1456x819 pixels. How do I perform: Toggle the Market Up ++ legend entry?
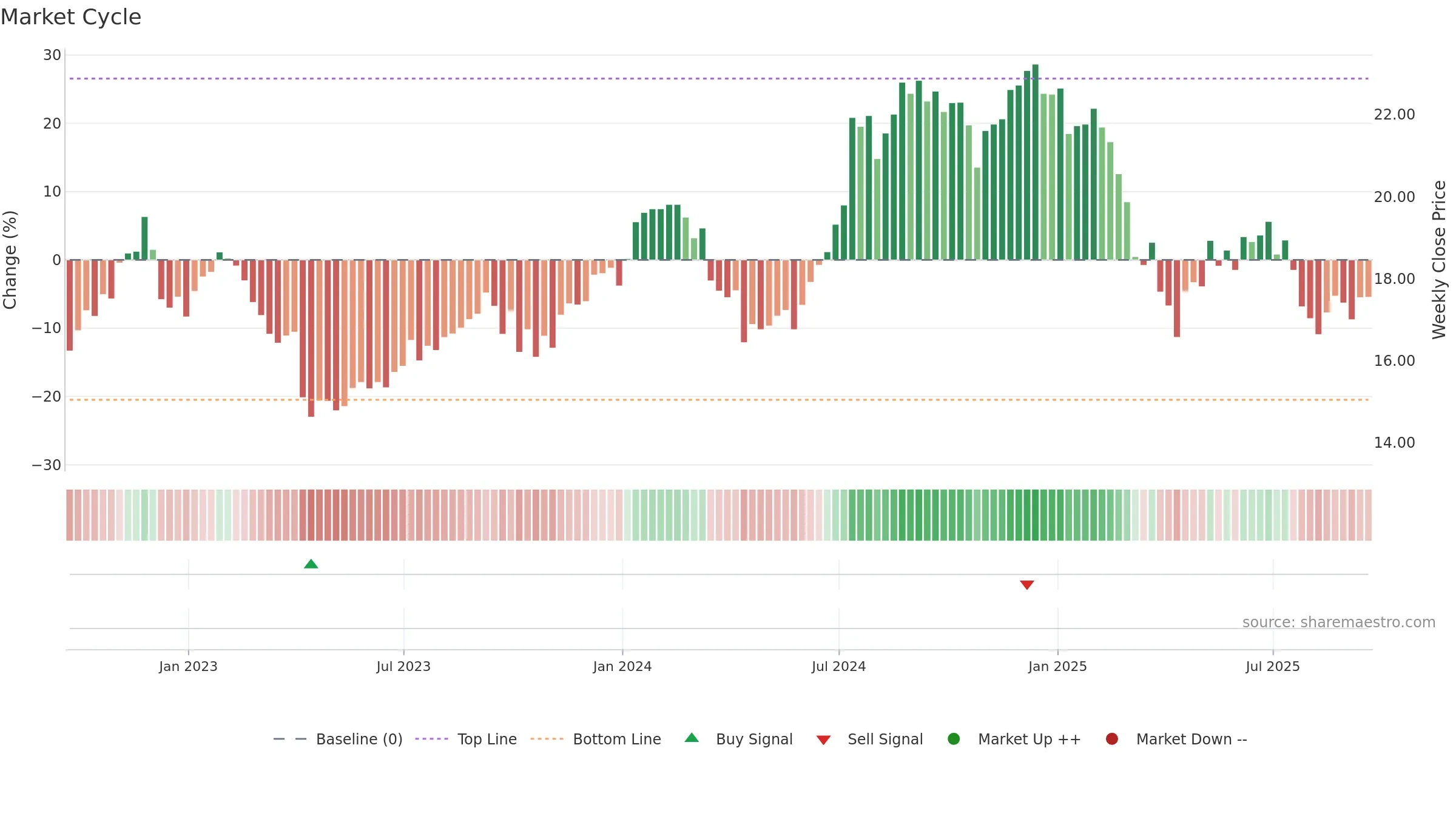pos(1014,739)
